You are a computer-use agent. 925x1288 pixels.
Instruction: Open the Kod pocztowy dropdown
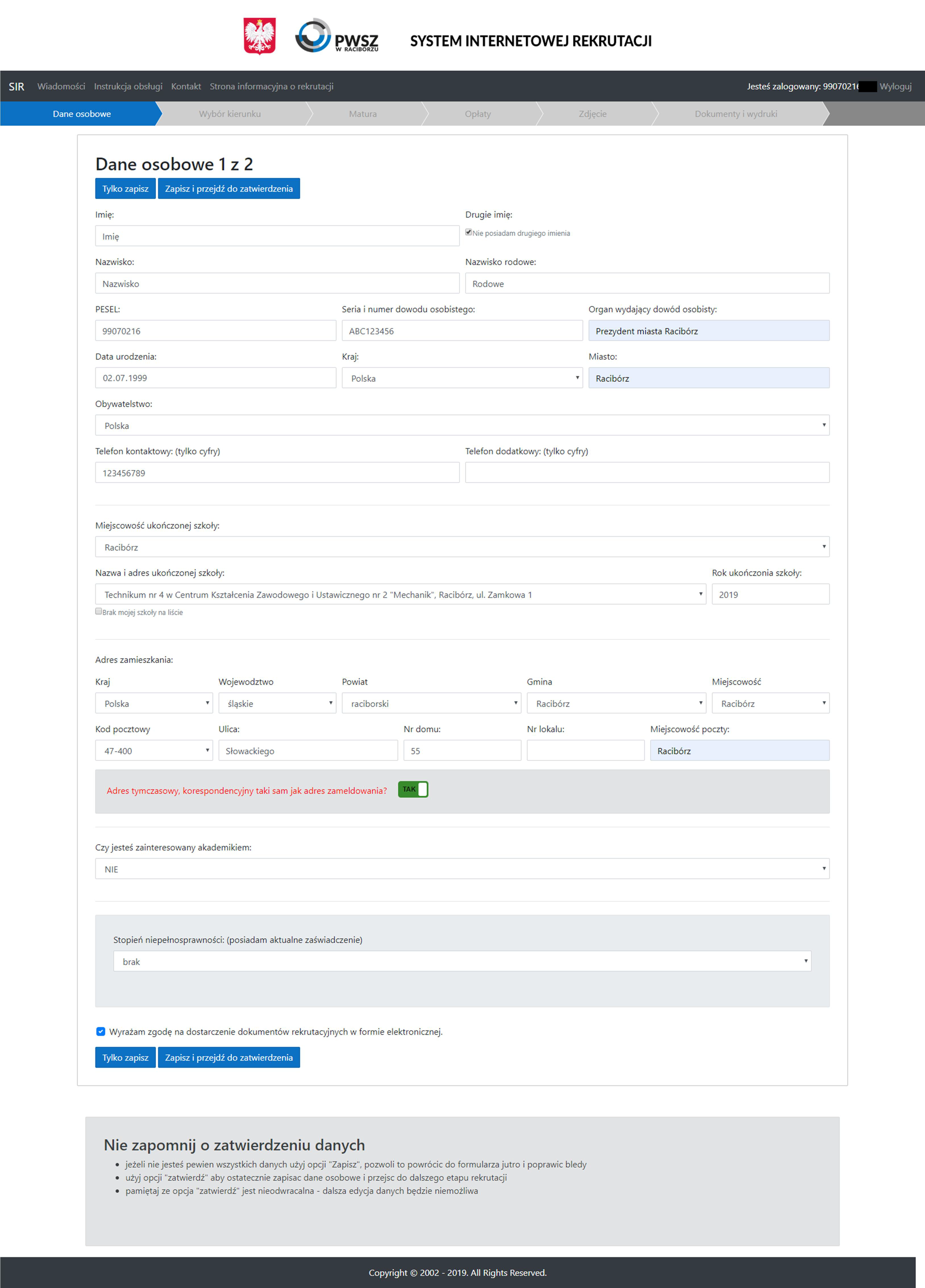click(x=154, y=750)
